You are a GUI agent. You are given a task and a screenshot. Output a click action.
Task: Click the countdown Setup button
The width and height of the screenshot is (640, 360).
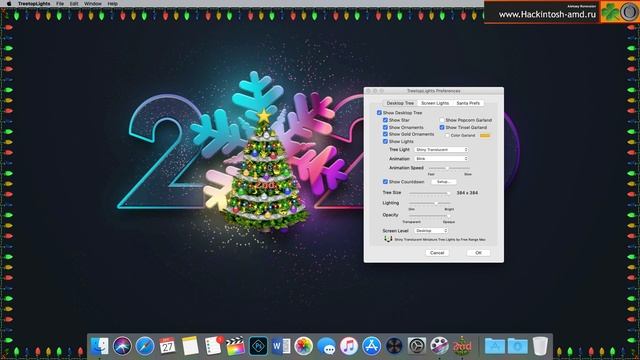tap(443, 182)
